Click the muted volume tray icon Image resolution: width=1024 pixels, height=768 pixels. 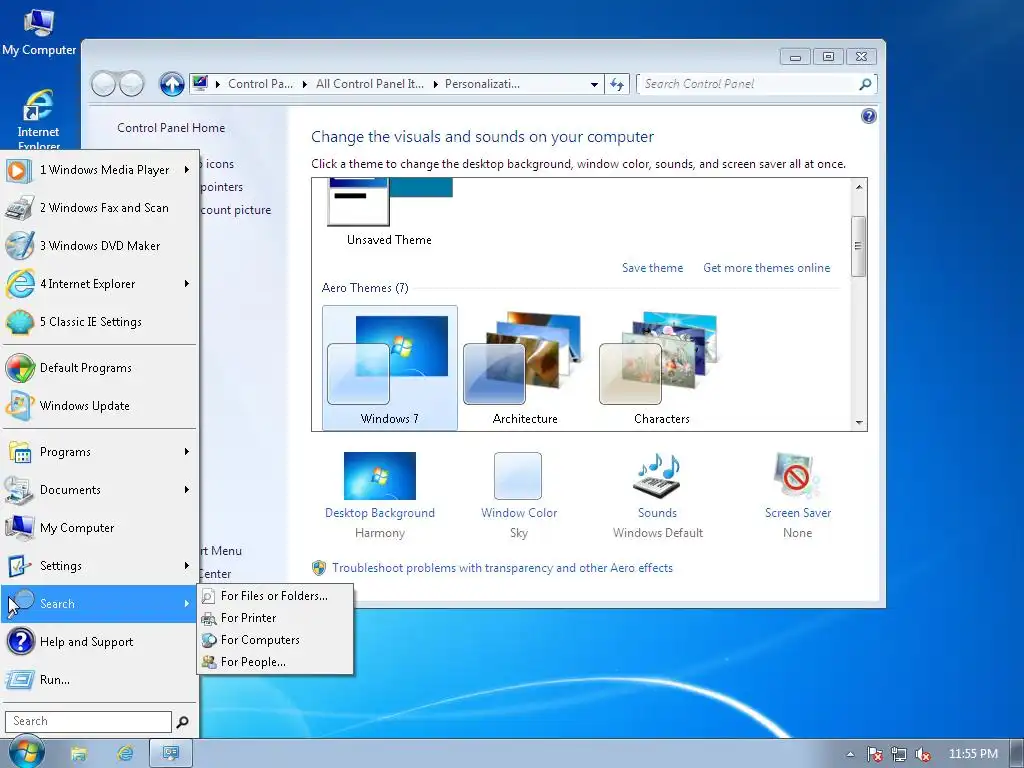click(x=923, y=754)
